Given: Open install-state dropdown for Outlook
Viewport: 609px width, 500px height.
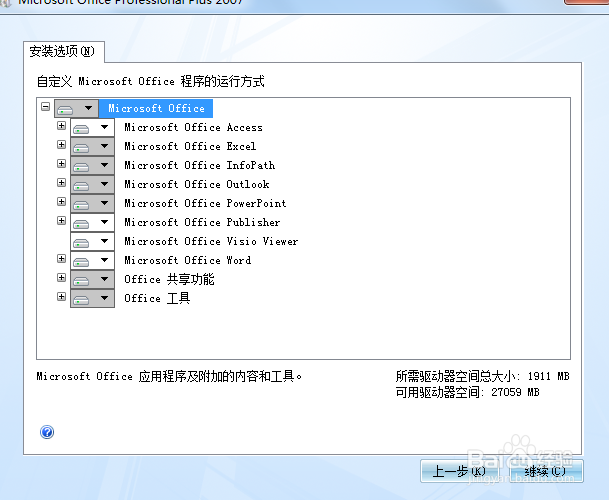Looking at the screenshot, I should (92, 185).
